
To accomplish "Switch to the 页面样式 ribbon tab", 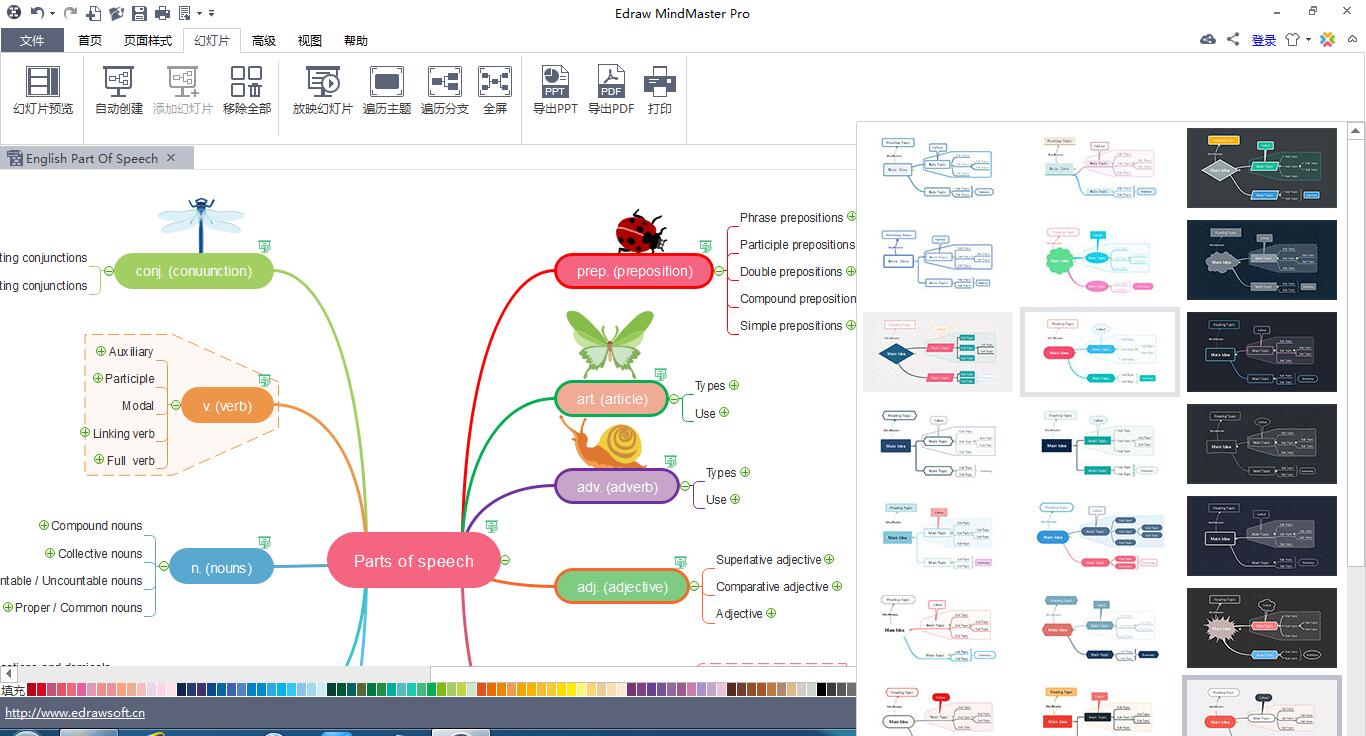I will [x=148, y=40].
